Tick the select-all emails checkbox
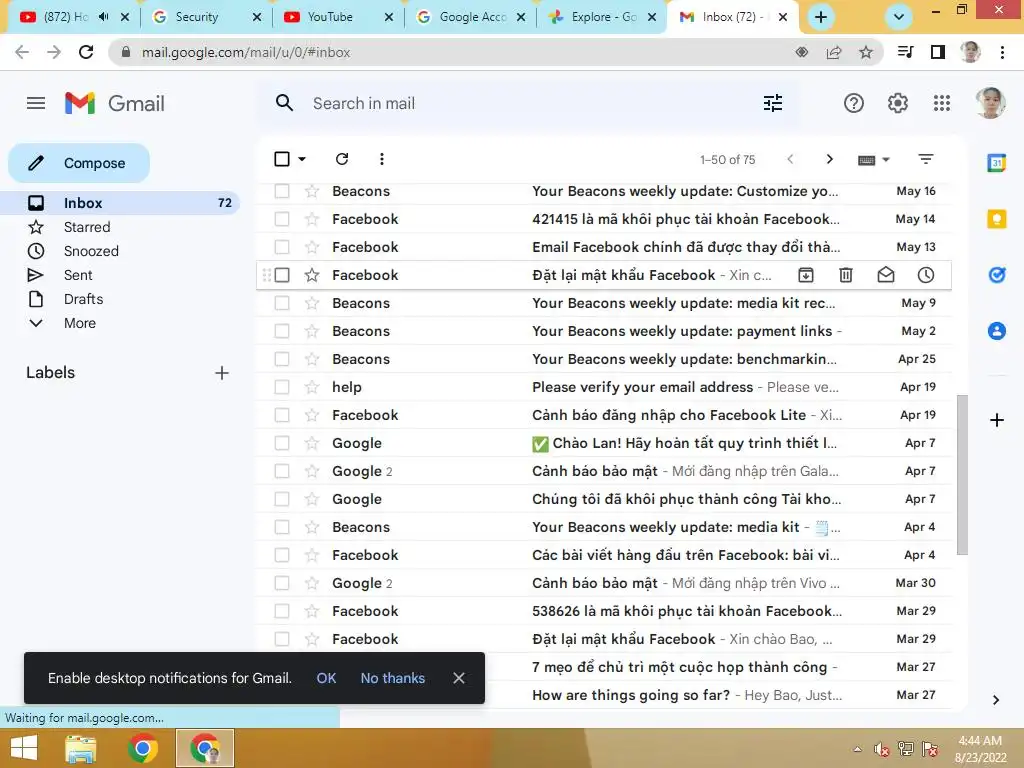1024x768 pixels. point(282,159)
